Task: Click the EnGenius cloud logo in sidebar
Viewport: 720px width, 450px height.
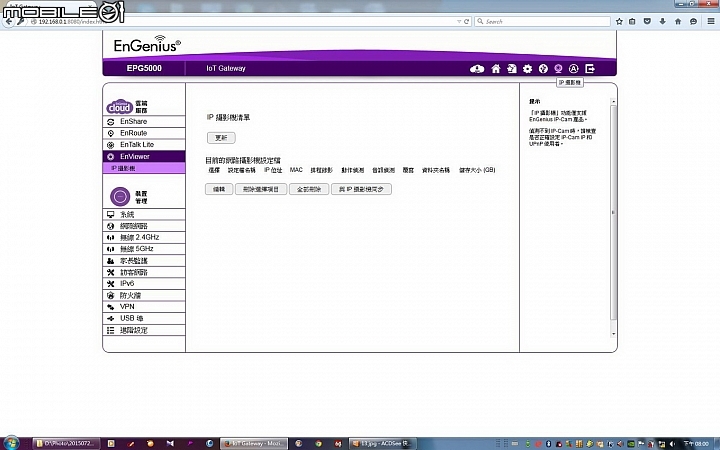Action: tap(119, 107)
